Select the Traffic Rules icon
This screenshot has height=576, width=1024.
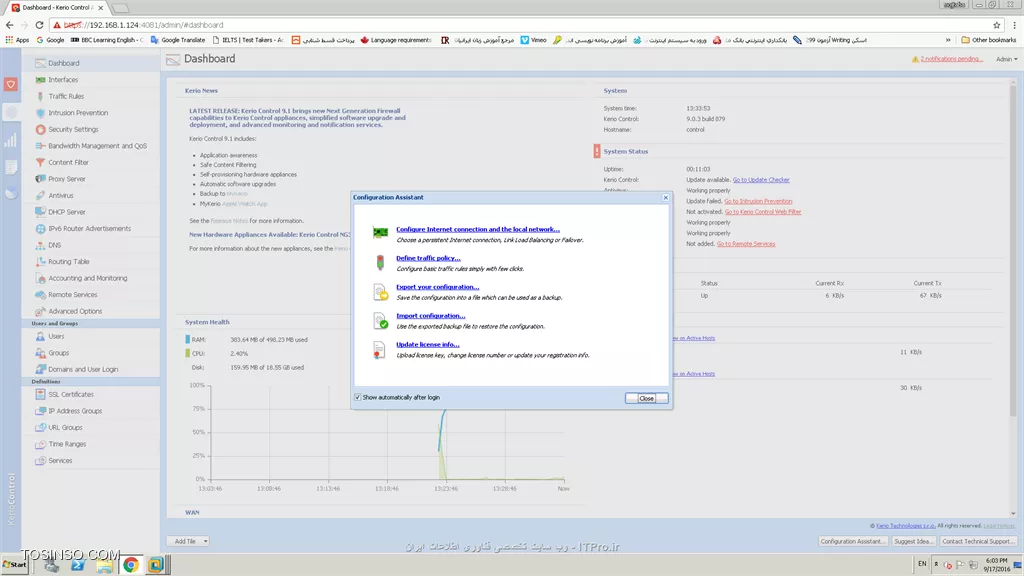[x=40, y=96]
